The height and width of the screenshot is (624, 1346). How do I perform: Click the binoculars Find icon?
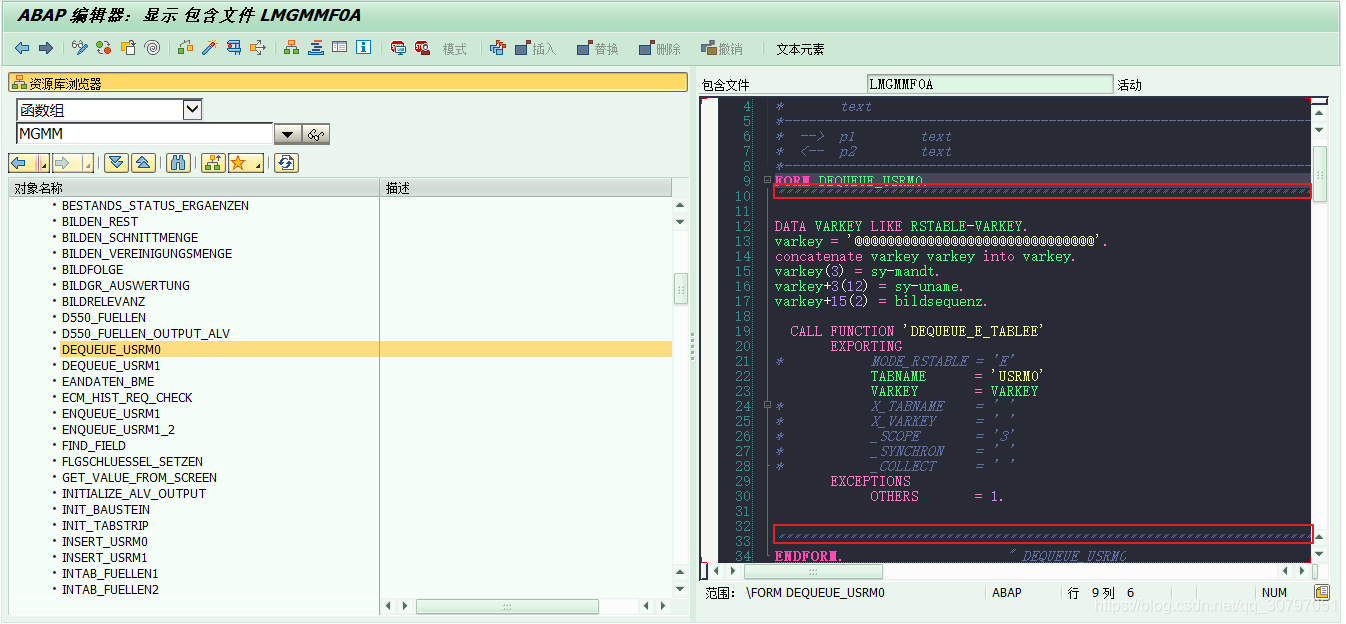point(178,163)
